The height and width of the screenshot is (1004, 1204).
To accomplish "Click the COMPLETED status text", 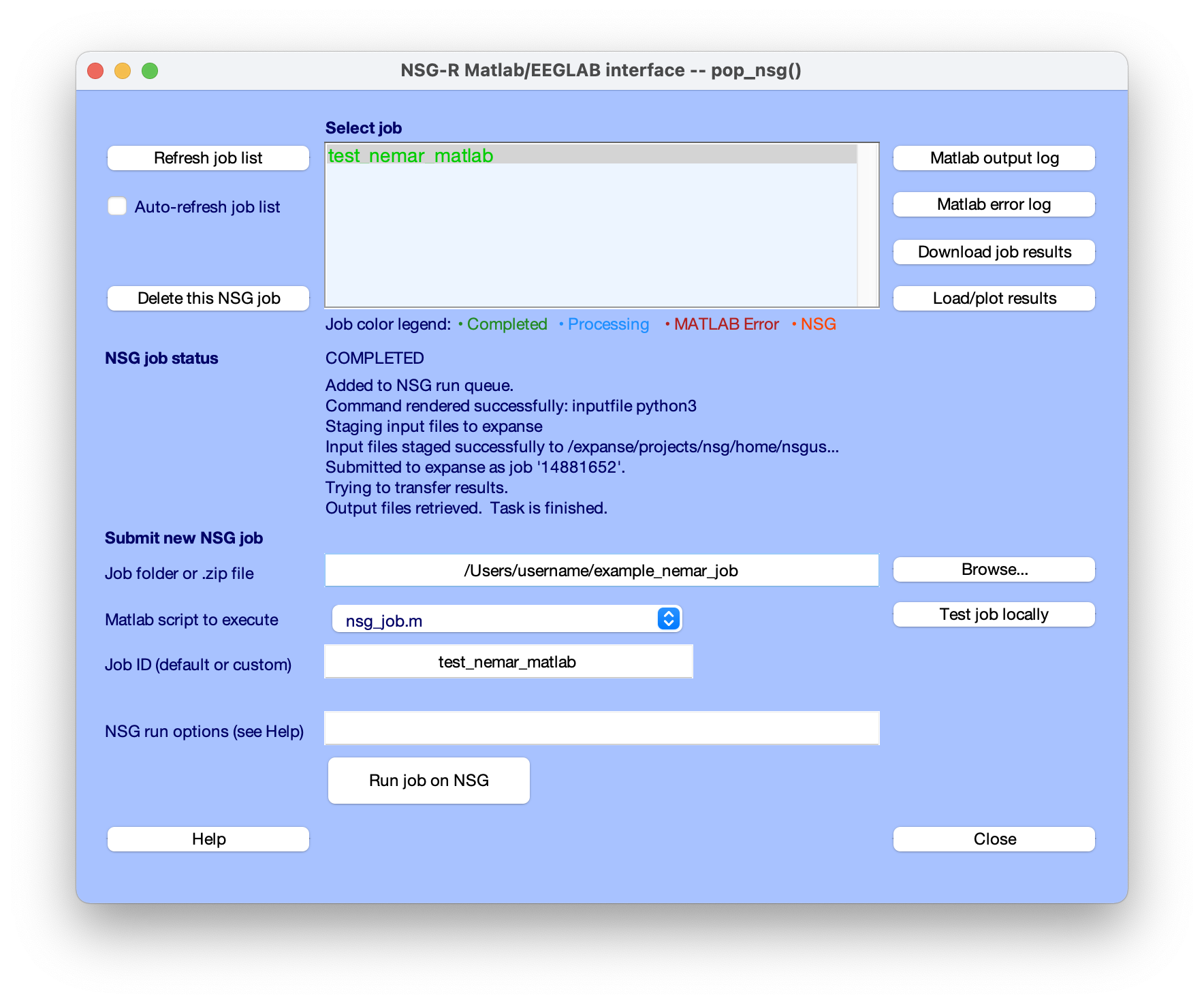I will tap(375, 358).
